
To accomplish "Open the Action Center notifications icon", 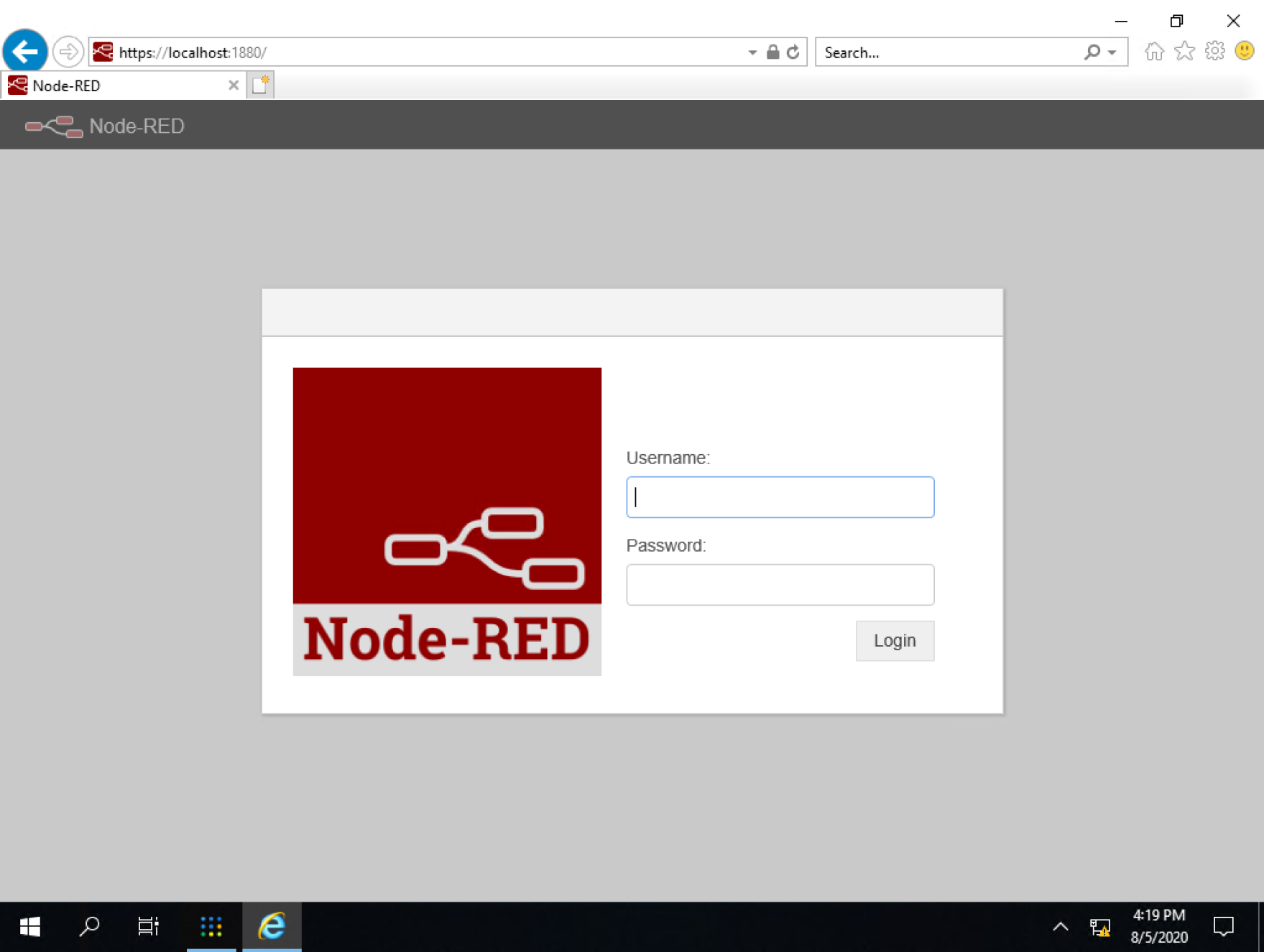I will 1224,927.
